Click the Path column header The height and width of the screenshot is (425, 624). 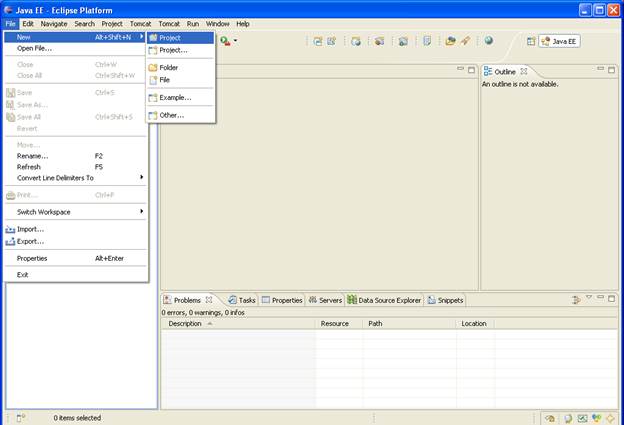click(410, 324)
